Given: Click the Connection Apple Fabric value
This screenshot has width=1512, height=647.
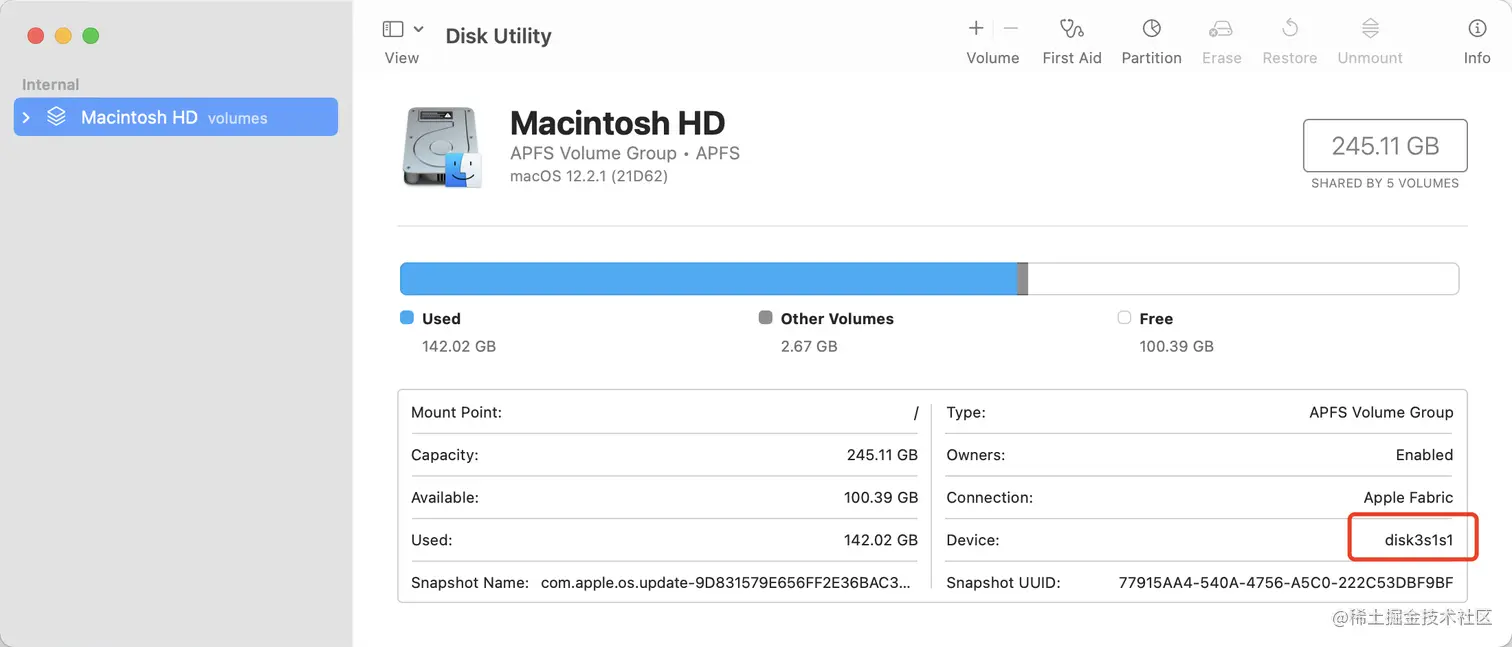Looking at the screenshot, I should click(1408, 497).
